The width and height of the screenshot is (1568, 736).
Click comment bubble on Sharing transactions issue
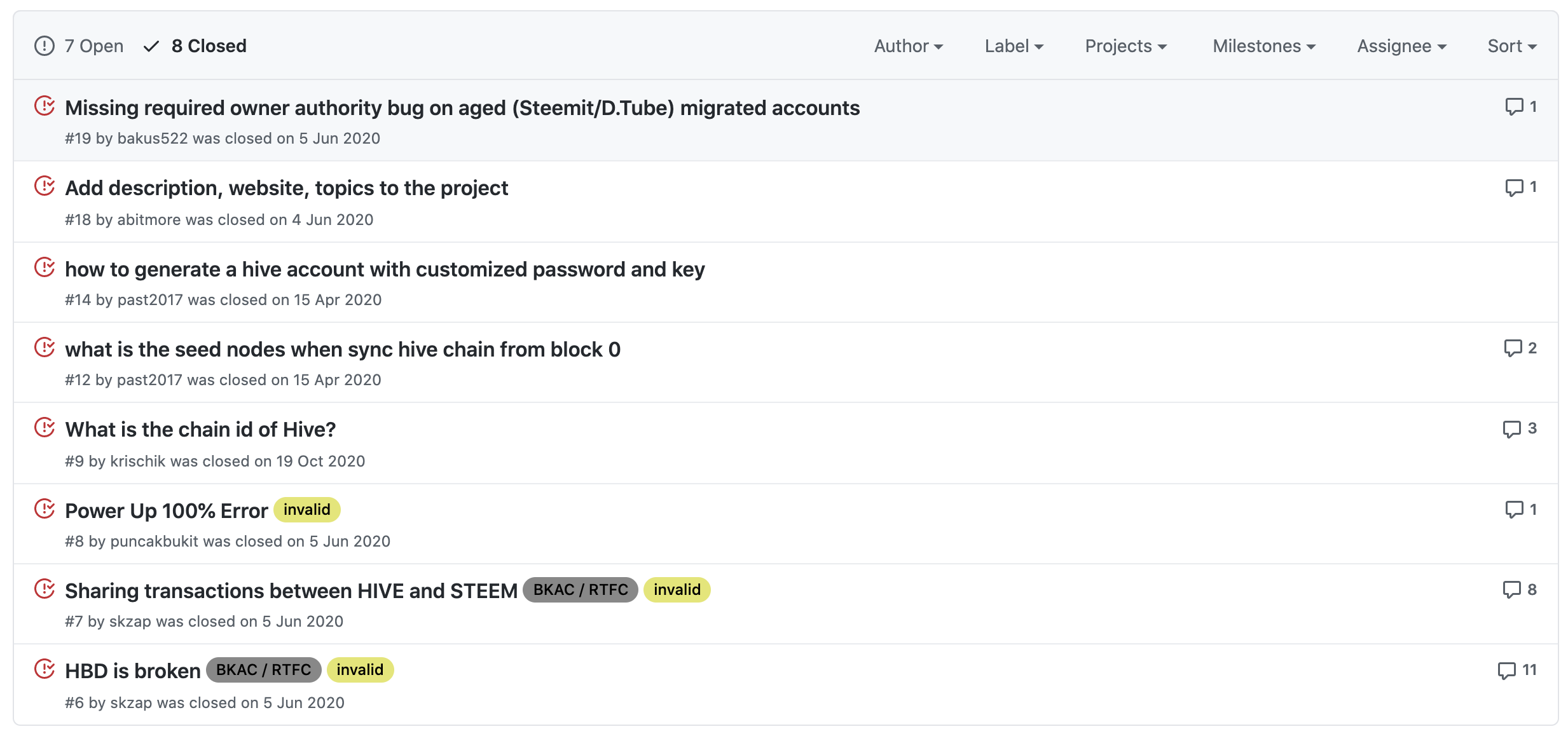click(1511, 590)
